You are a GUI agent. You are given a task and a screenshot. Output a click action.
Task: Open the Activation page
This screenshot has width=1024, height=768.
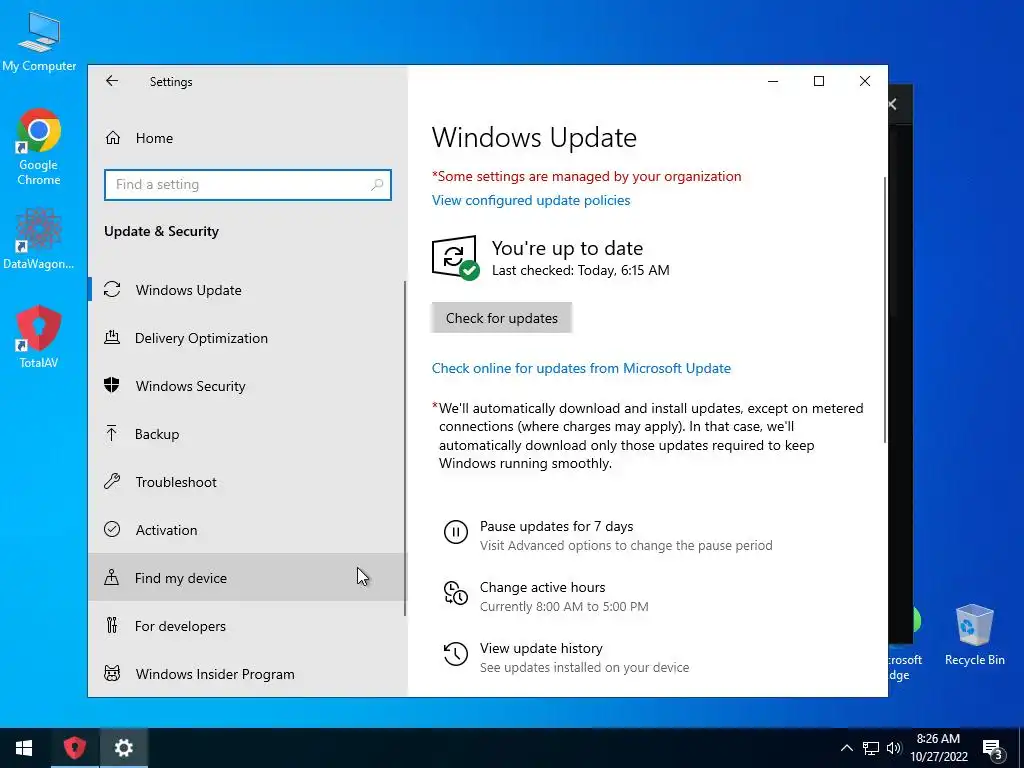coord(248,530)
